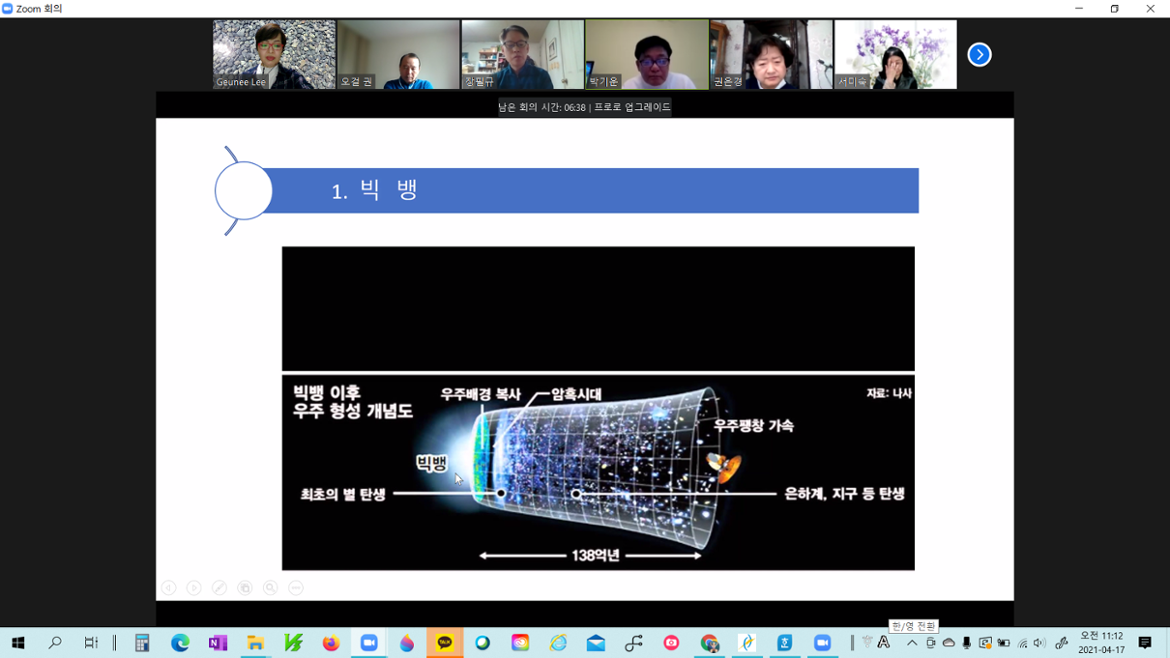Open KakaoTalk from the taskbar

point(444,643)
